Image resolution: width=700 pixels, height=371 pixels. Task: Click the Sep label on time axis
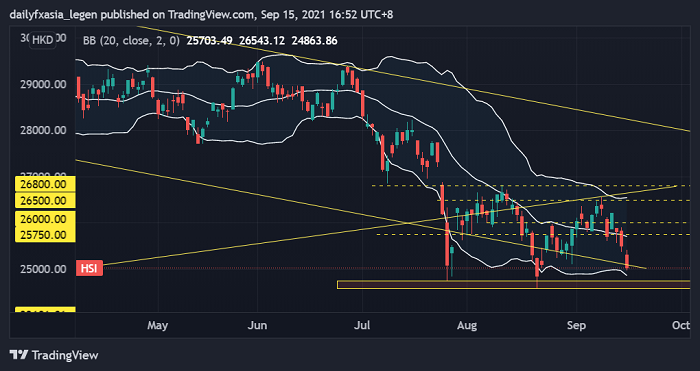pos(576,325)
